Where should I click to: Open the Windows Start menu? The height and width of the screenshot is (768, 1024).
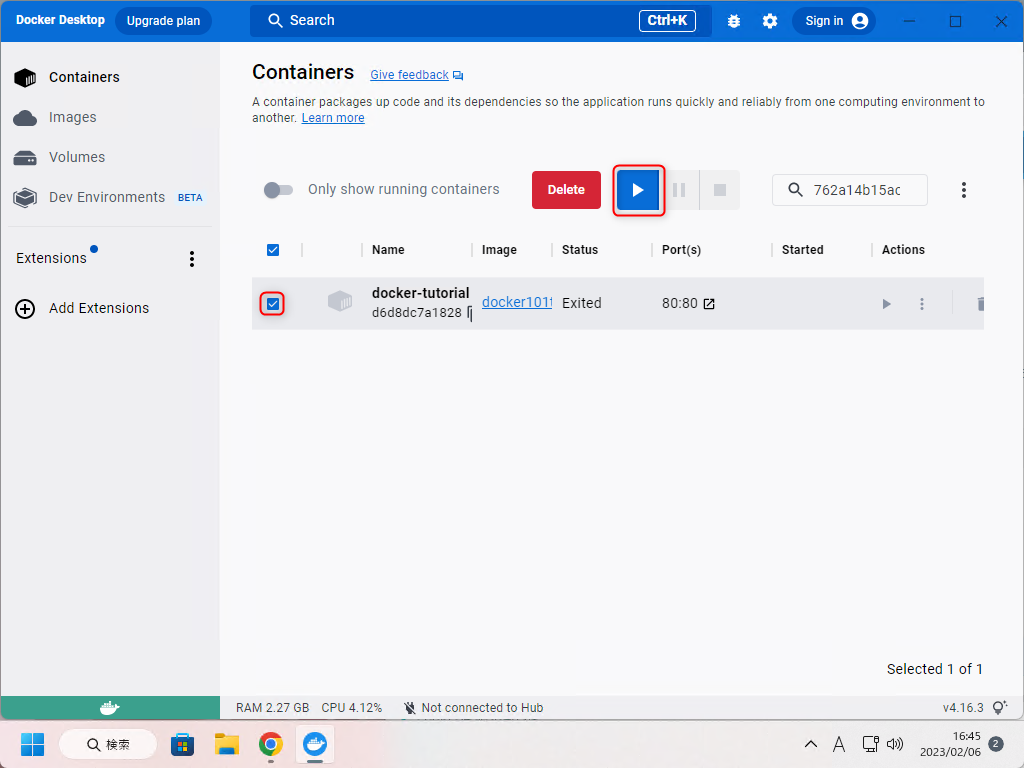point(33,744)
